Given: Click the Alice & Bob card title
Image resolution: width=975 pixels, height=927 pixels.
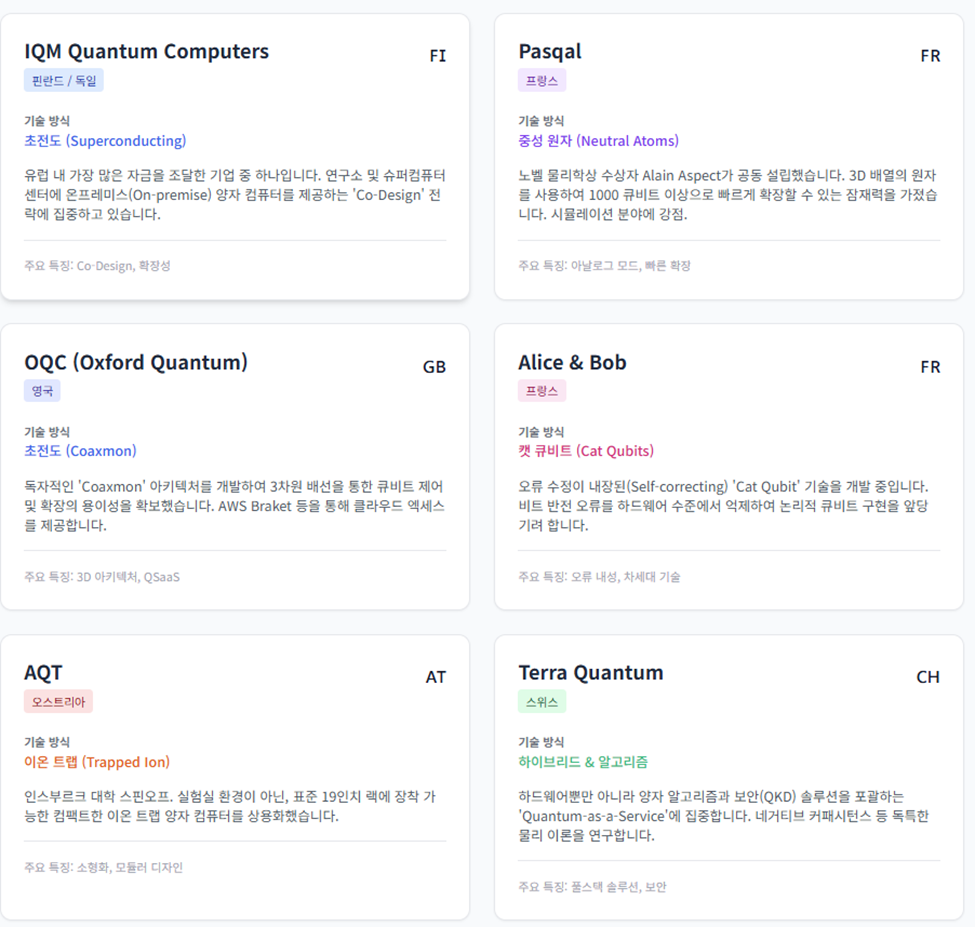Looking at the screenshot, I should 572,362.
